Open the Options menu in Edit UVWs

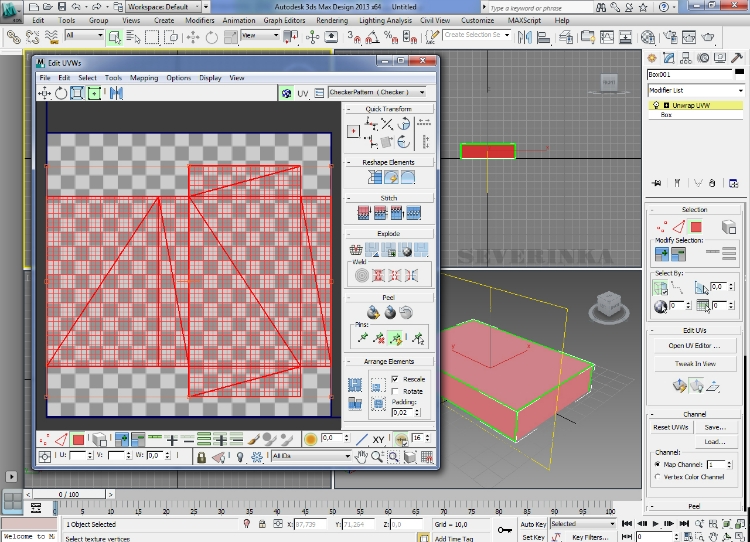tap(178, 78)
